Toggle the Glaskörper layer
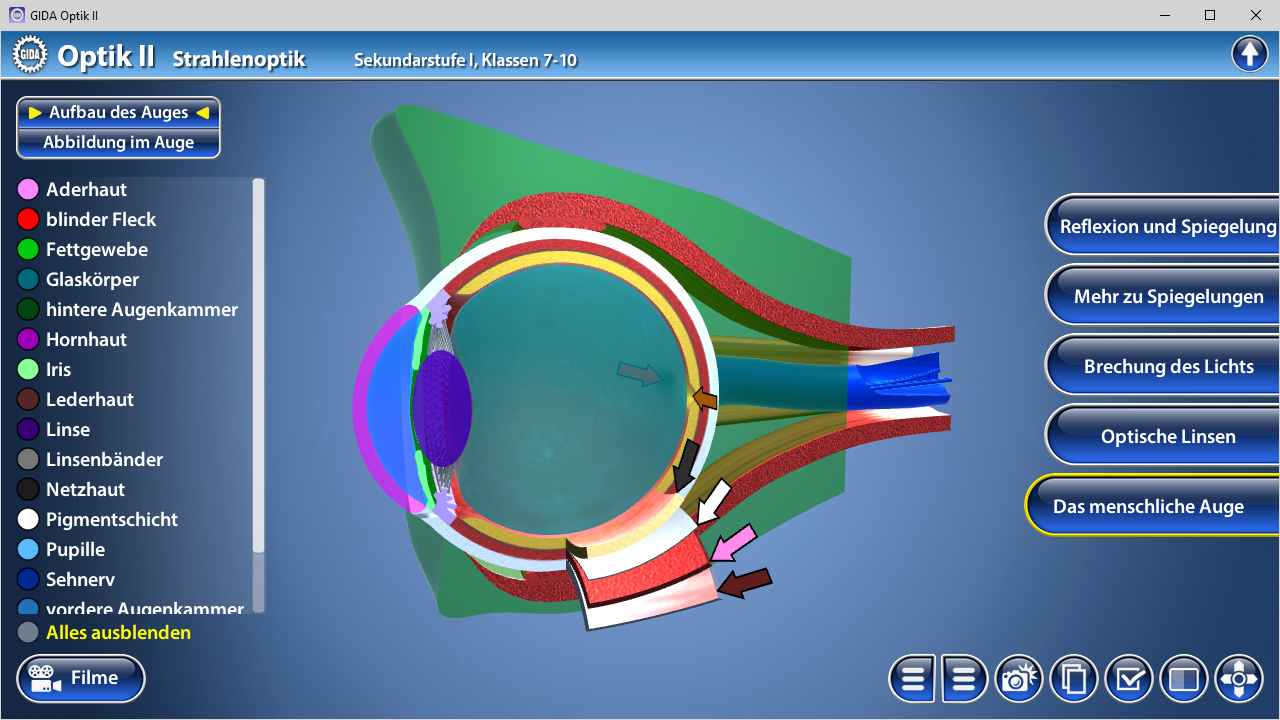This screenshot has width=1280, height=720. (x=92, y=280)
